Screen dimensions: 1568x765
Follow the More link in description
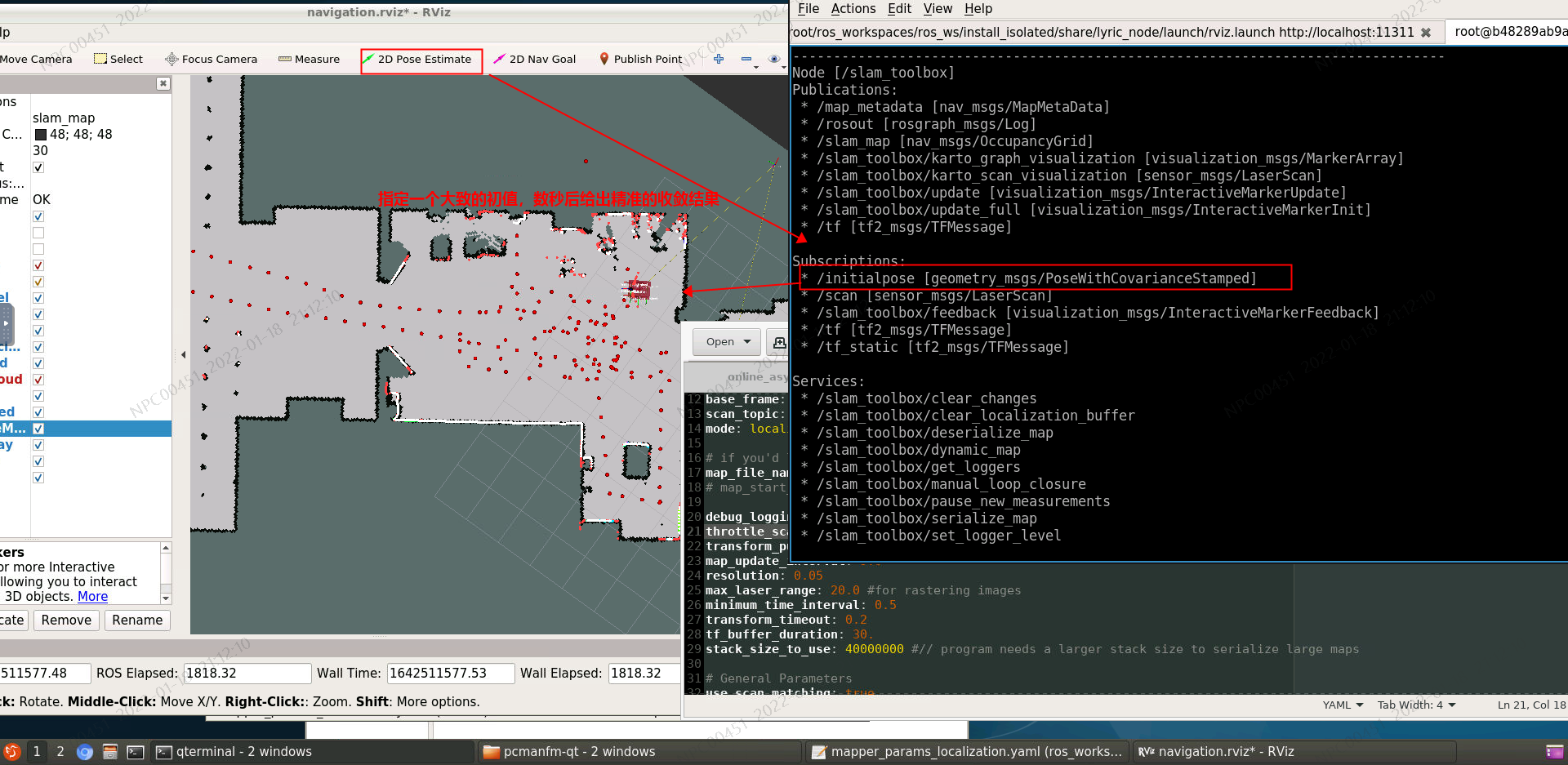[92, 597]
